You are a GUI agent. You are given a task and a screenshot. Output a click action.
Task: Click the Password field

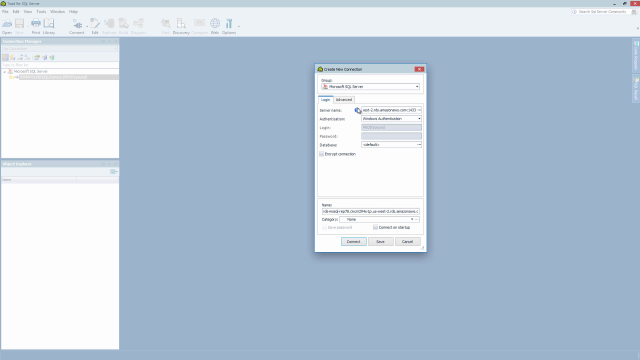tap(391, 136)
